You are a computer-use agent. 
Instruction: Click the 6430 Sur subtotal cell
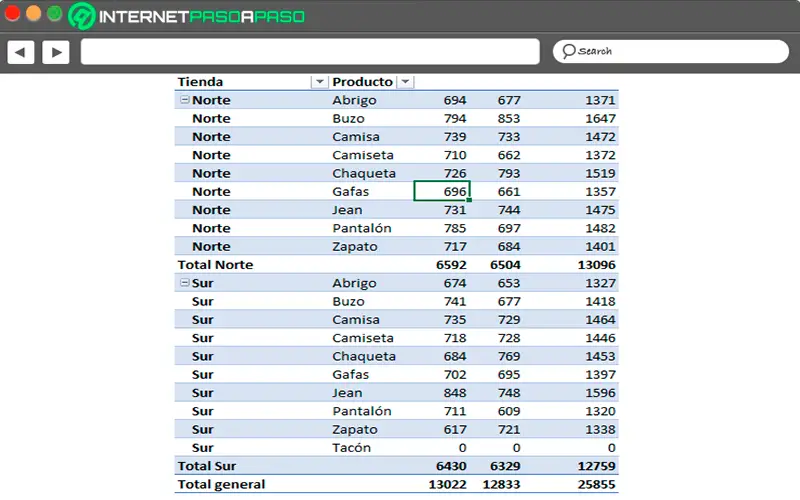tap(452, 466)
